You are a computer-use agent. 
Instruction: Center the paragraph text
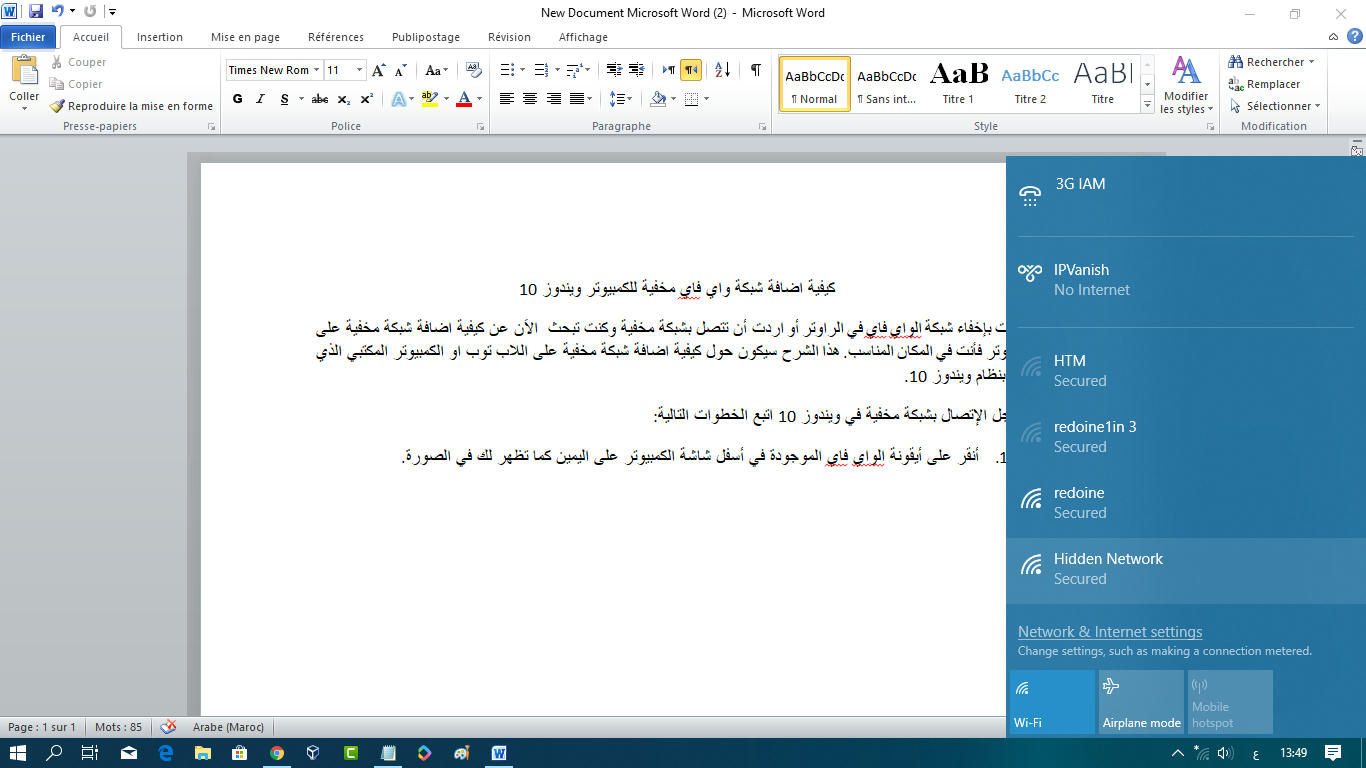click(x=530, y=99)
